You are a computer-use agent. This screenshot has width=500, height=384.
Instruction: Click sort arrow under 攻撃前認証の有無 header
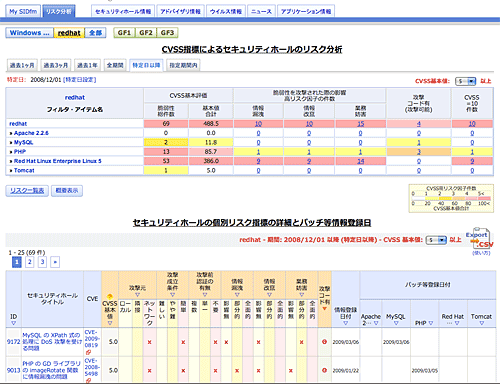205,295
